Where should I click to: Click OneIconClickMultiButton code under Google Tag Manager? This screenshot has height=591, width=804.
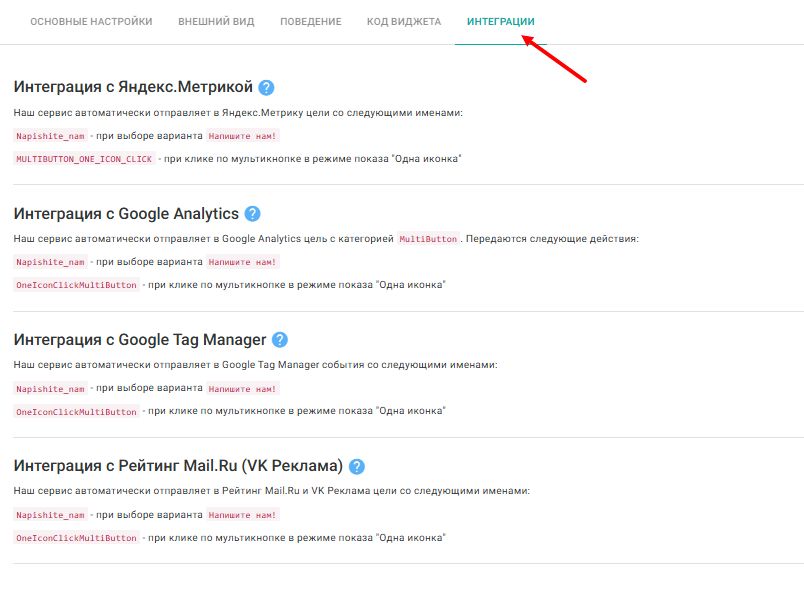pyautogui.click(x=77, y=411)
